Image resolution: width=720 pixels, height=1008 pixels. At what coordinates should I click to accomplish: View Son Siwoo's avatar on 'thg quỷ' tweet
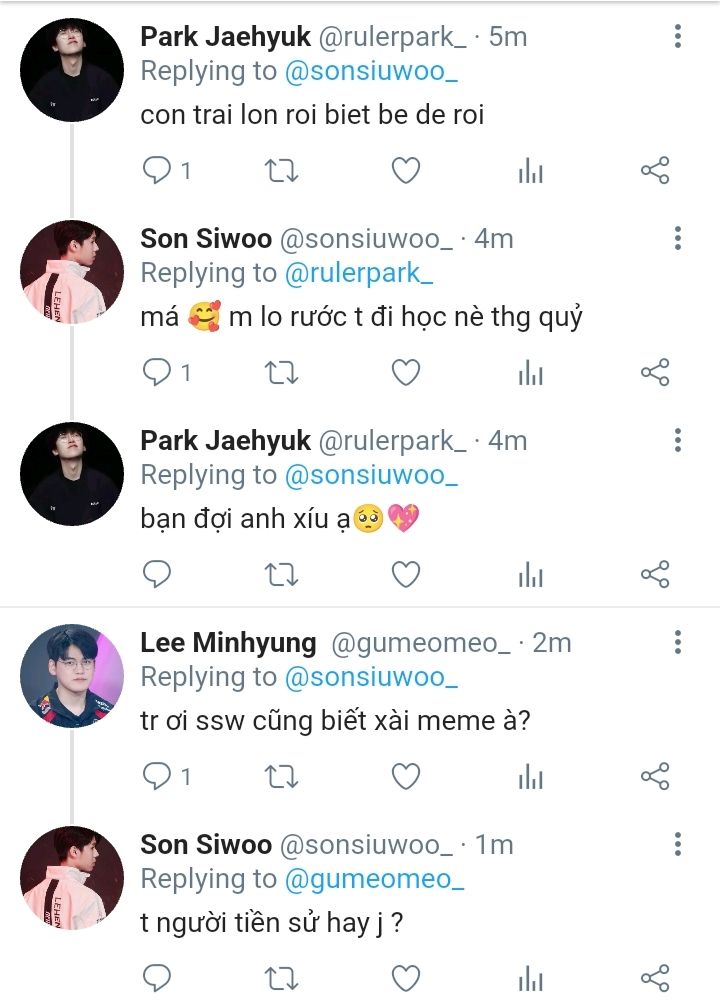72,273
